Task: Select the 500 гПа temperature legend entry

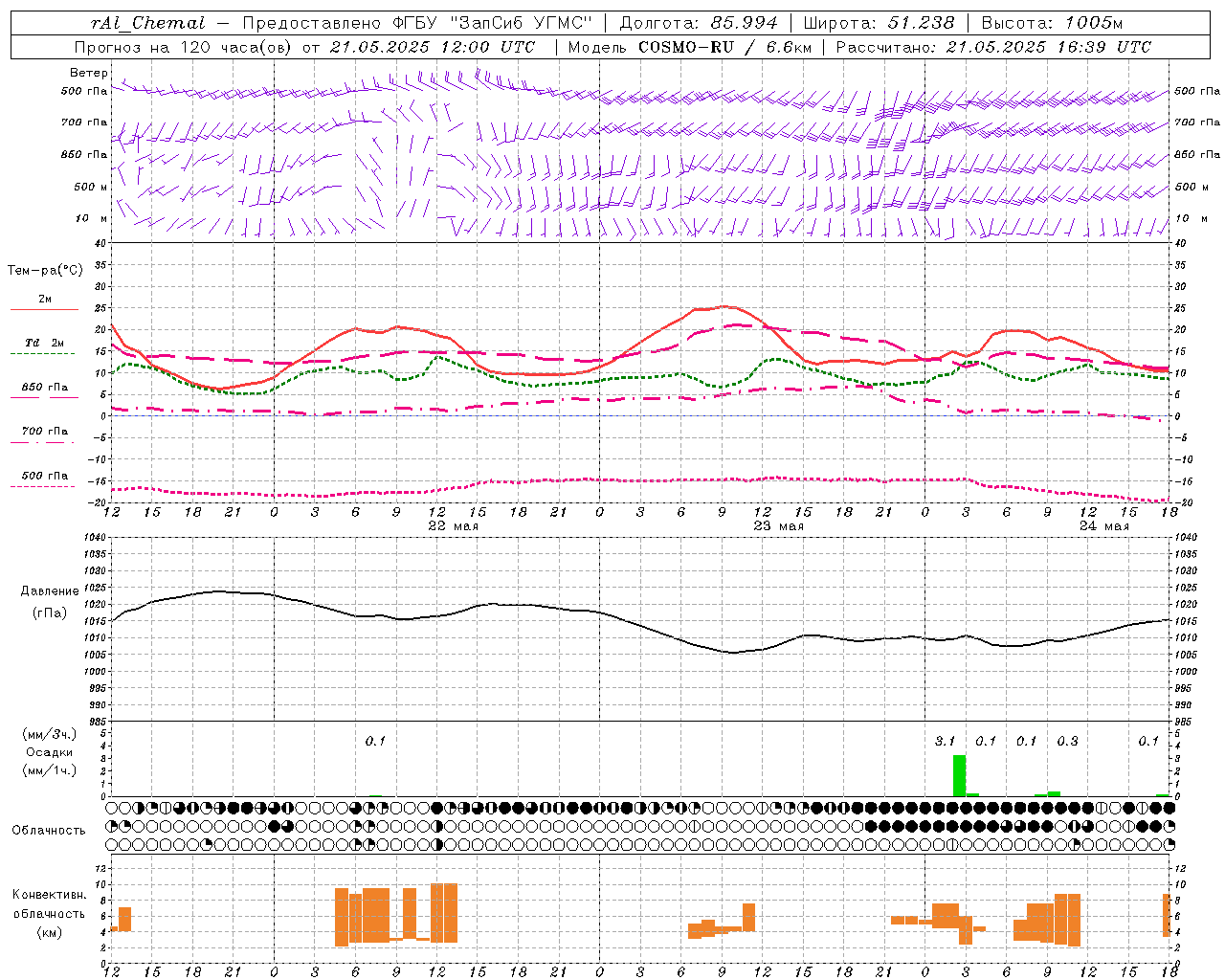Action: point(45,476)
